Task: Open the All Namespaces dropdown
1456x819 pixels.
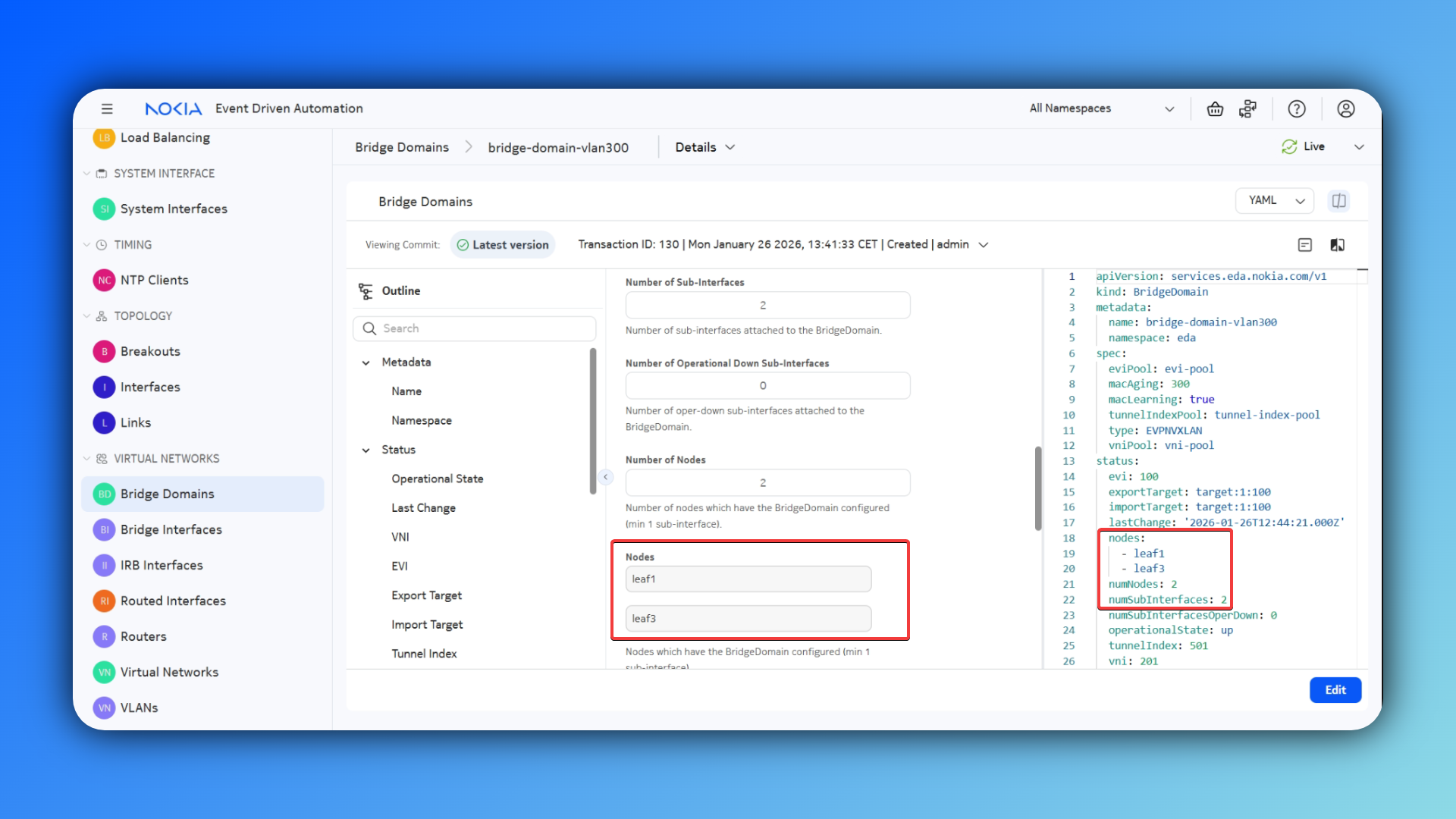Action: 1101,108
